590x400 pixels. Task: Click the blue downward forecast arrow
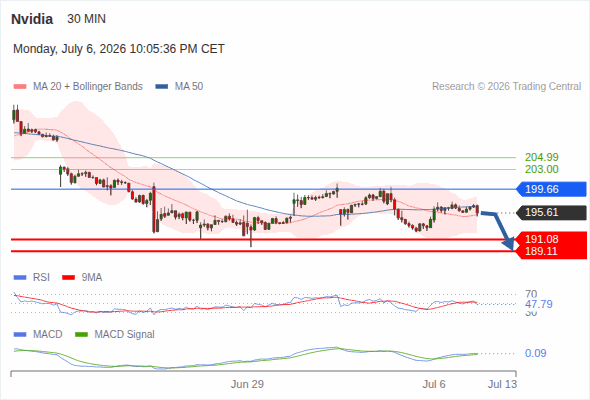(x=498, y=230)
